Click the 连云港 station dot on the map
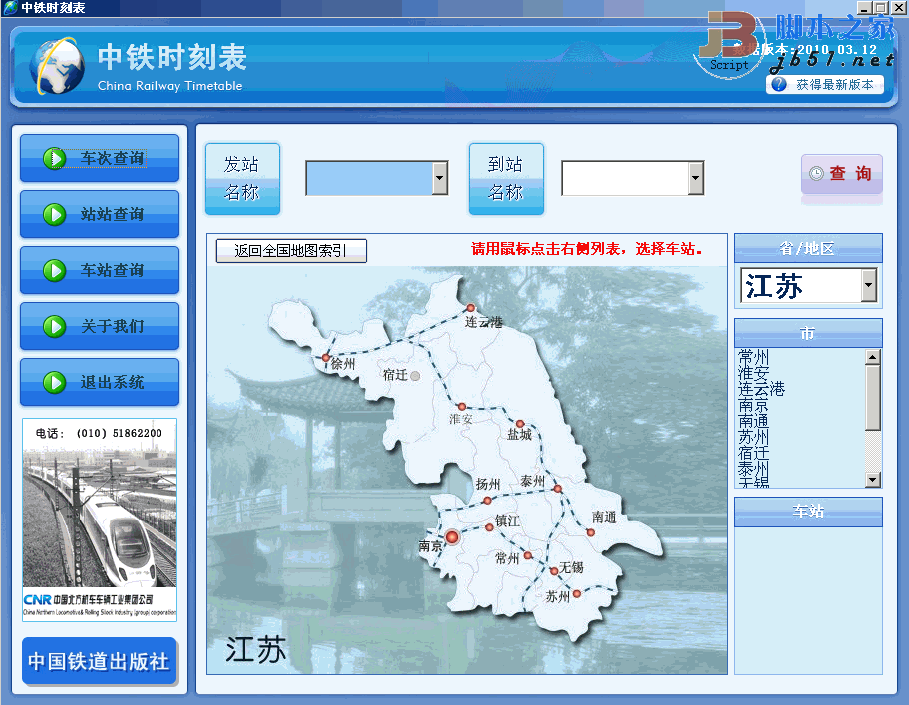 point(471,308)
